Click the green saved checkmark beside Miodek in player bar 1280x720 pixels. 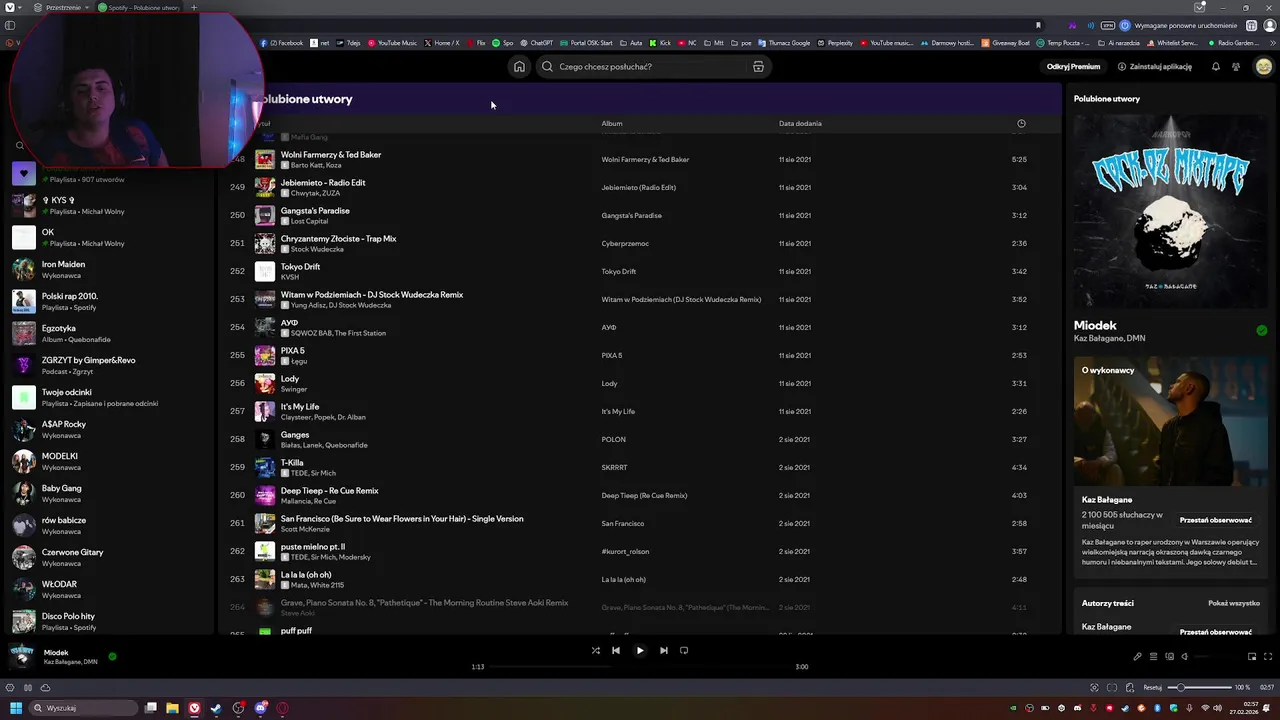(x=112, y=657)
